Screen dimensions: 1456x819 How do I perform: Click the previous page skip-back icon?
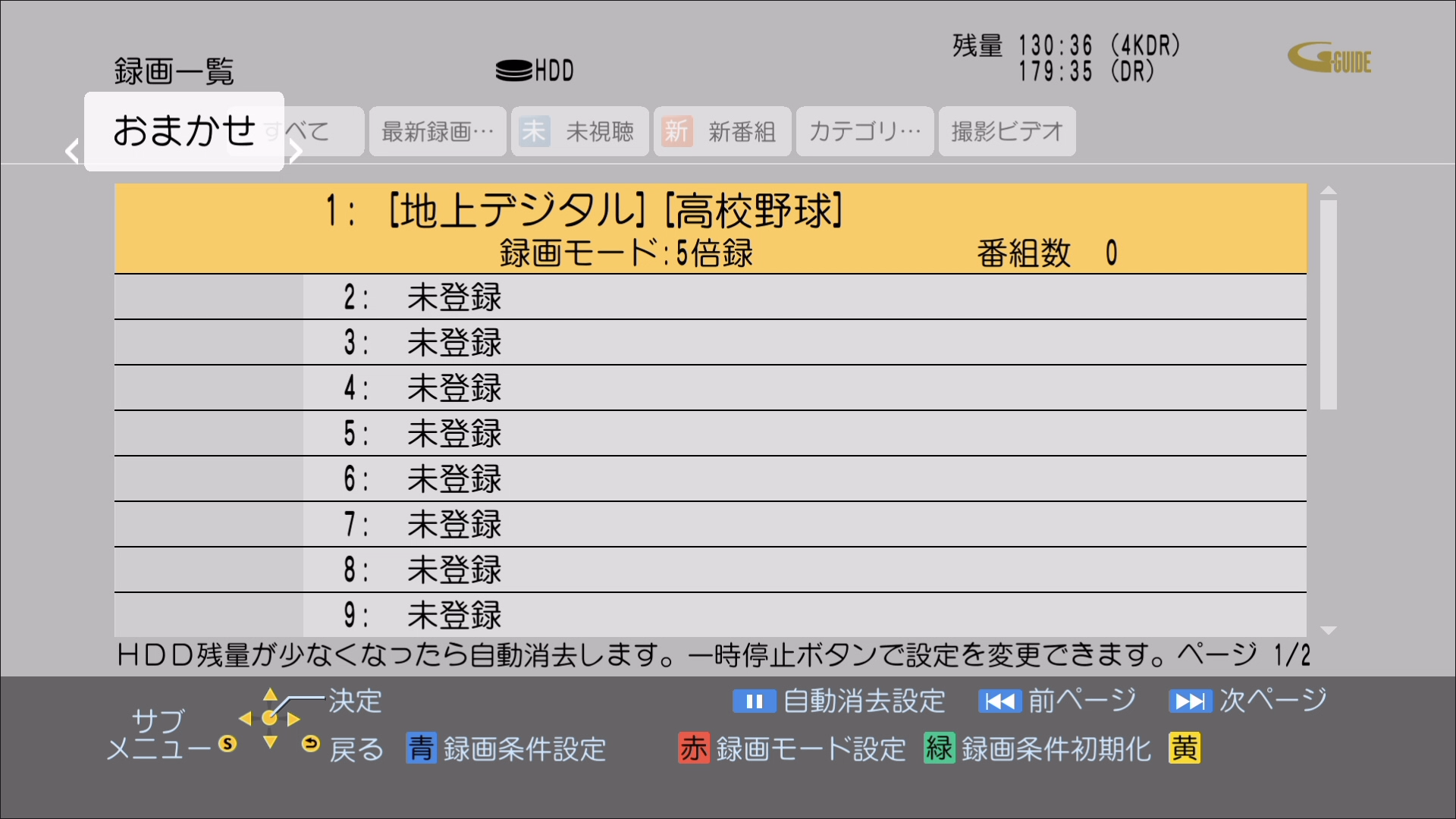click(999, 701)
